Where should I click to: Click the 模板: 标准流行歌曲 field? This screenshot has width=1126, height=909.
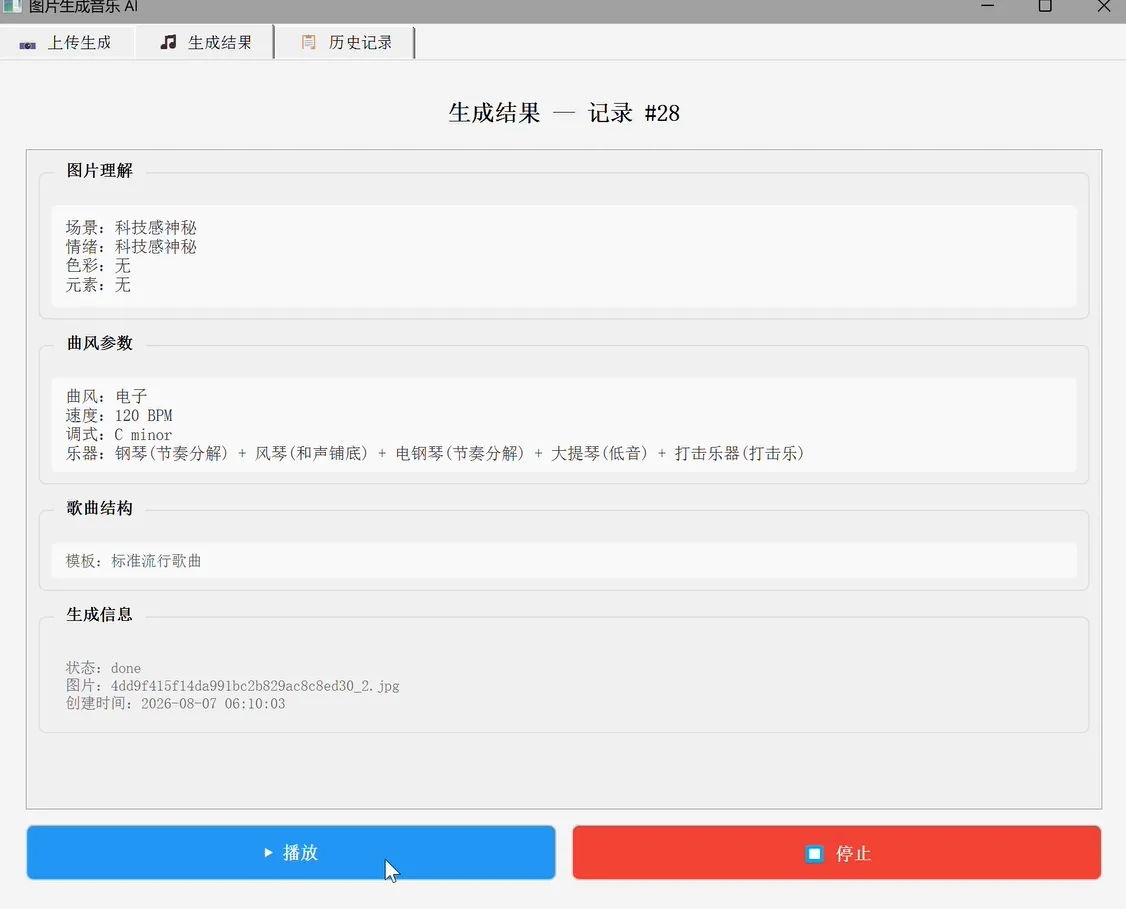564,560
